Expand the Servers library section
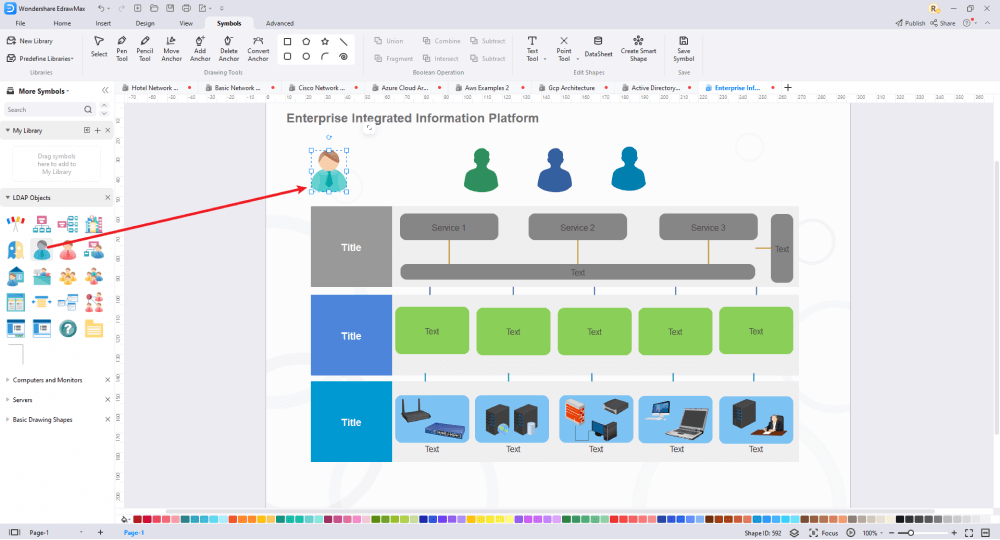This screenshot has width=1000, height=540. pos(22,399)
